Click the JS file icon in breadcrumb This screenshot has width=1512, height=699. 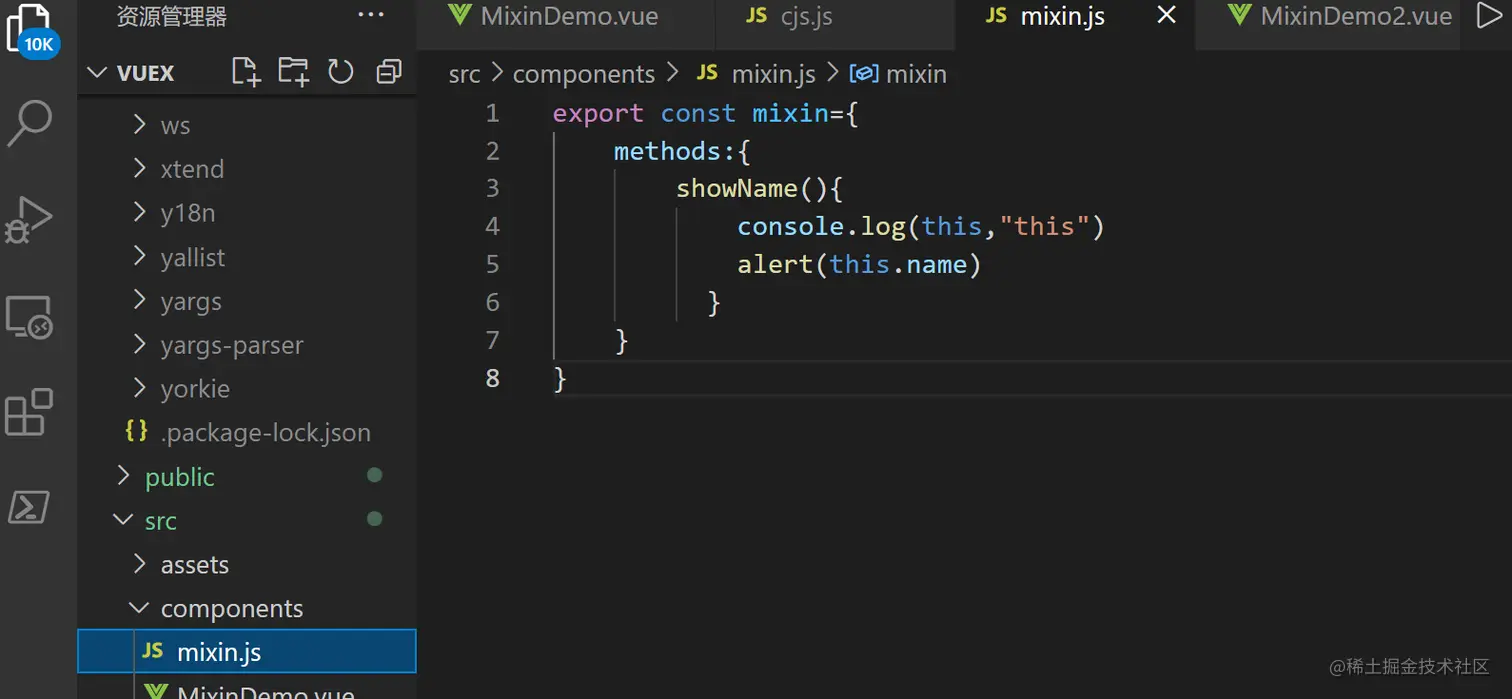(707, 73)
